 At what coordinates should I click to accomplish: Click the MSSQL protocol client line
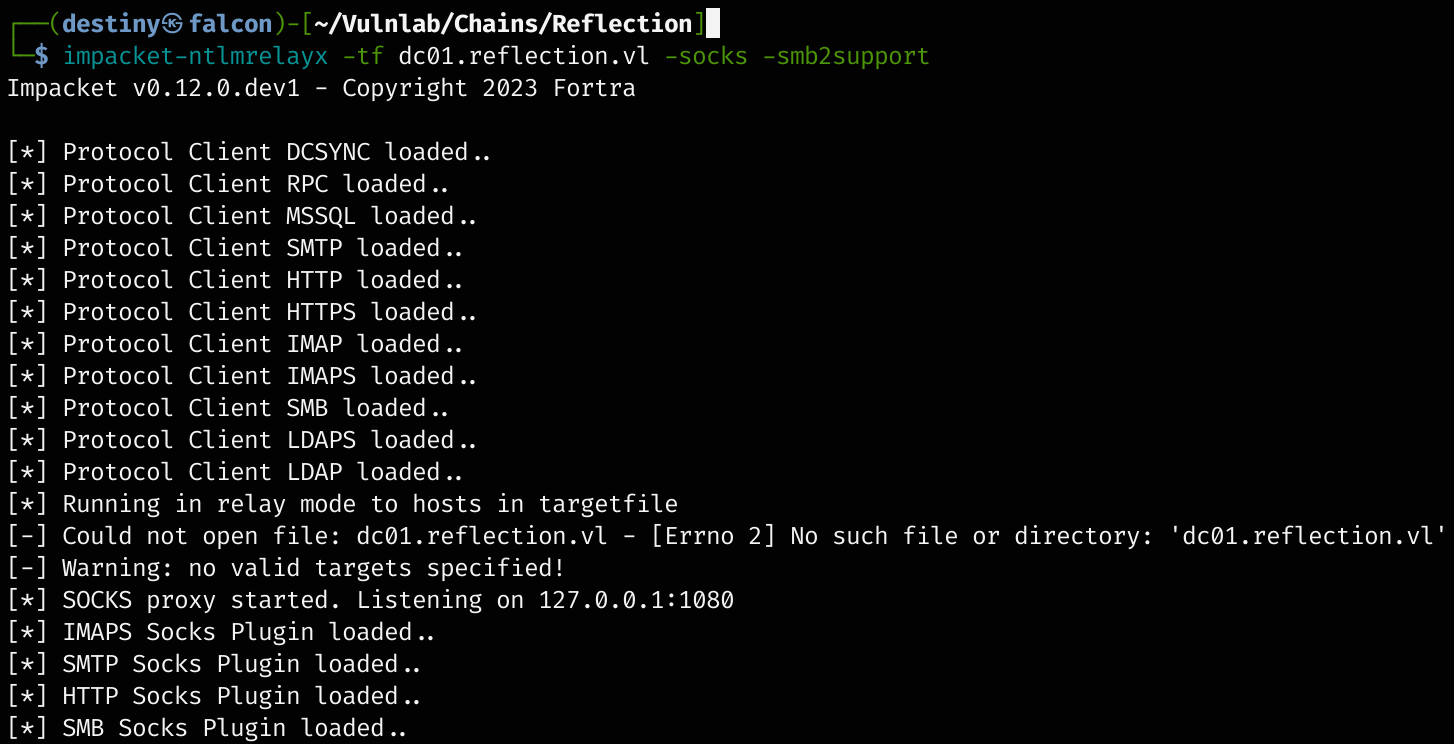270,216
